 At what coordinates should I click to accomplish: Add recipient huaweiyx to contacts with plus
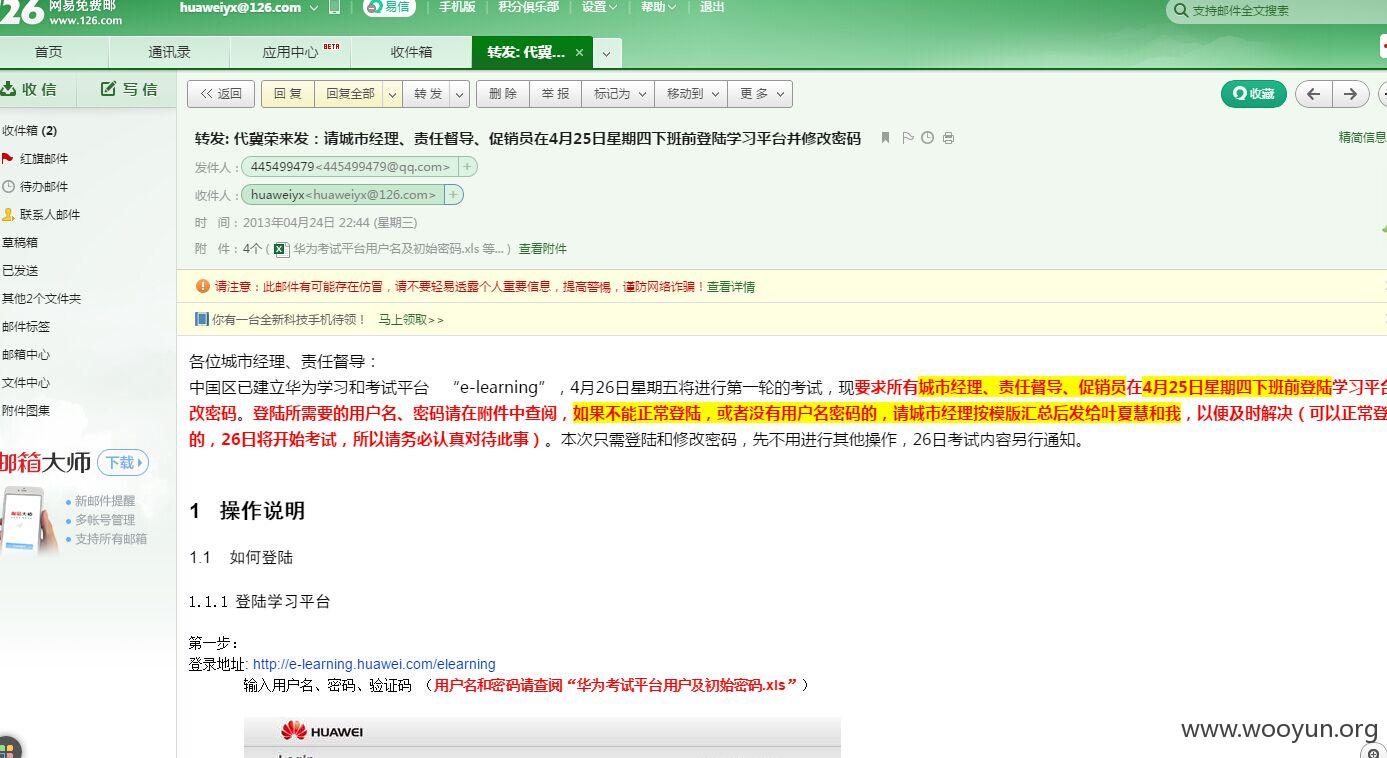point(453,195)
